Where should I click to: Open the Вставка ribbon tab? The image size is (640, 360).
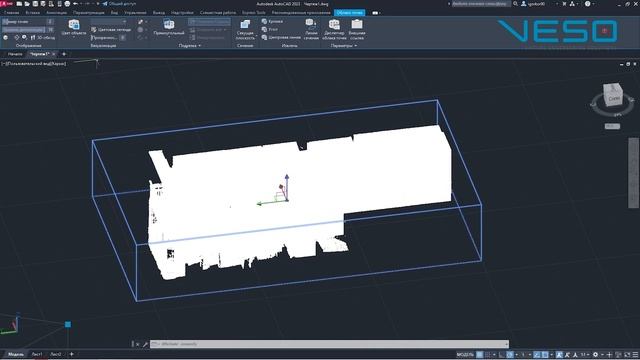[33, 13]
